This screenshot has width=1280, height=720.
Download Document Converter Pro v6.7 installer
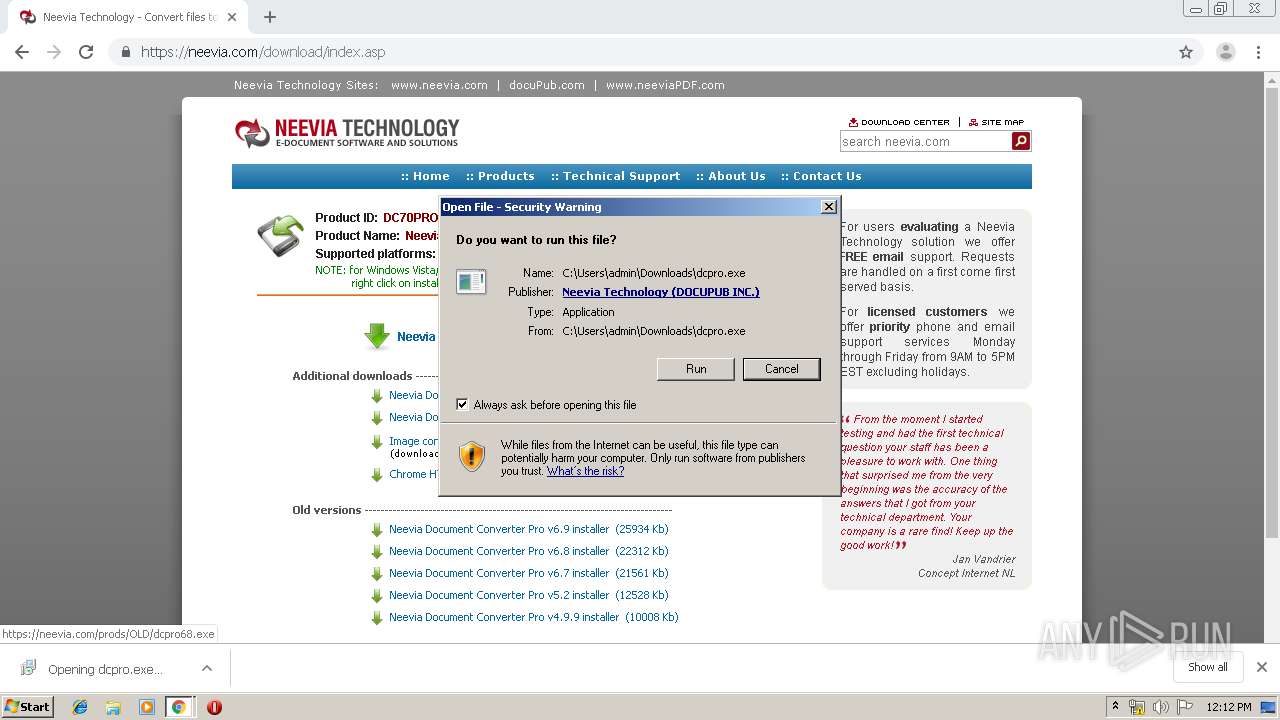pyautogui.click(x=528, y=573)
